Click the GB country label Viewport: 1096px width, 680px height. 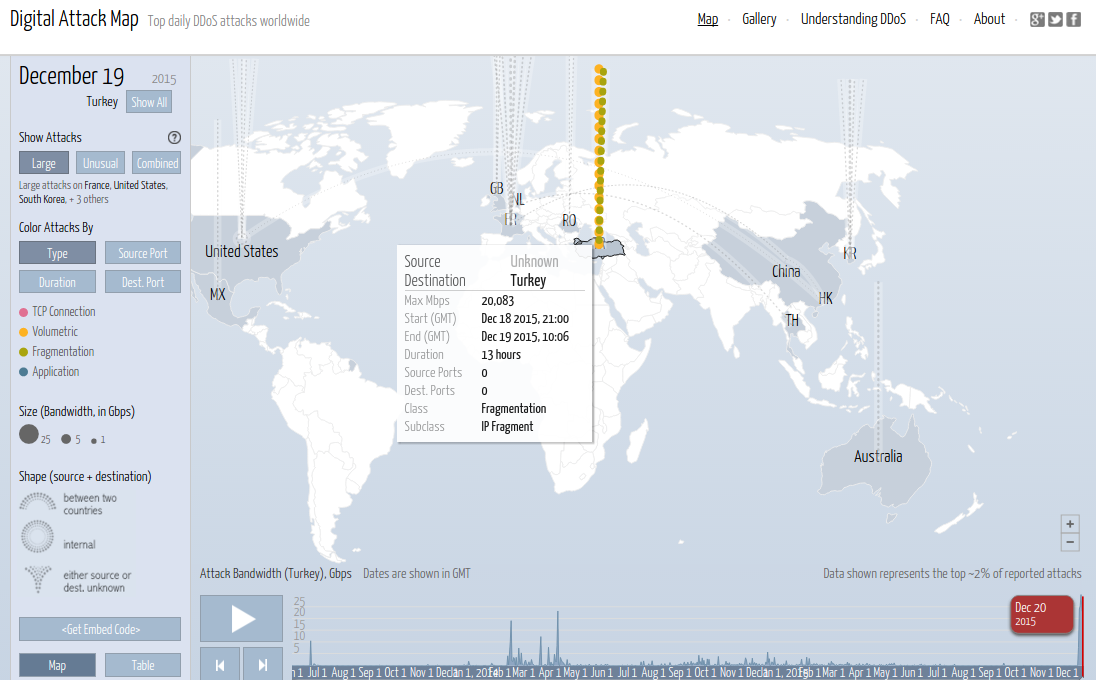496,188
